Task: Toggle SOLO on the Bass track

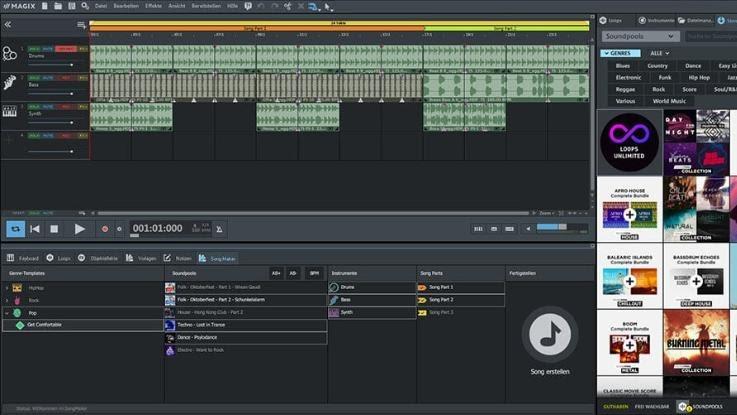Action: pyautogui.click(x=34, y=78)
